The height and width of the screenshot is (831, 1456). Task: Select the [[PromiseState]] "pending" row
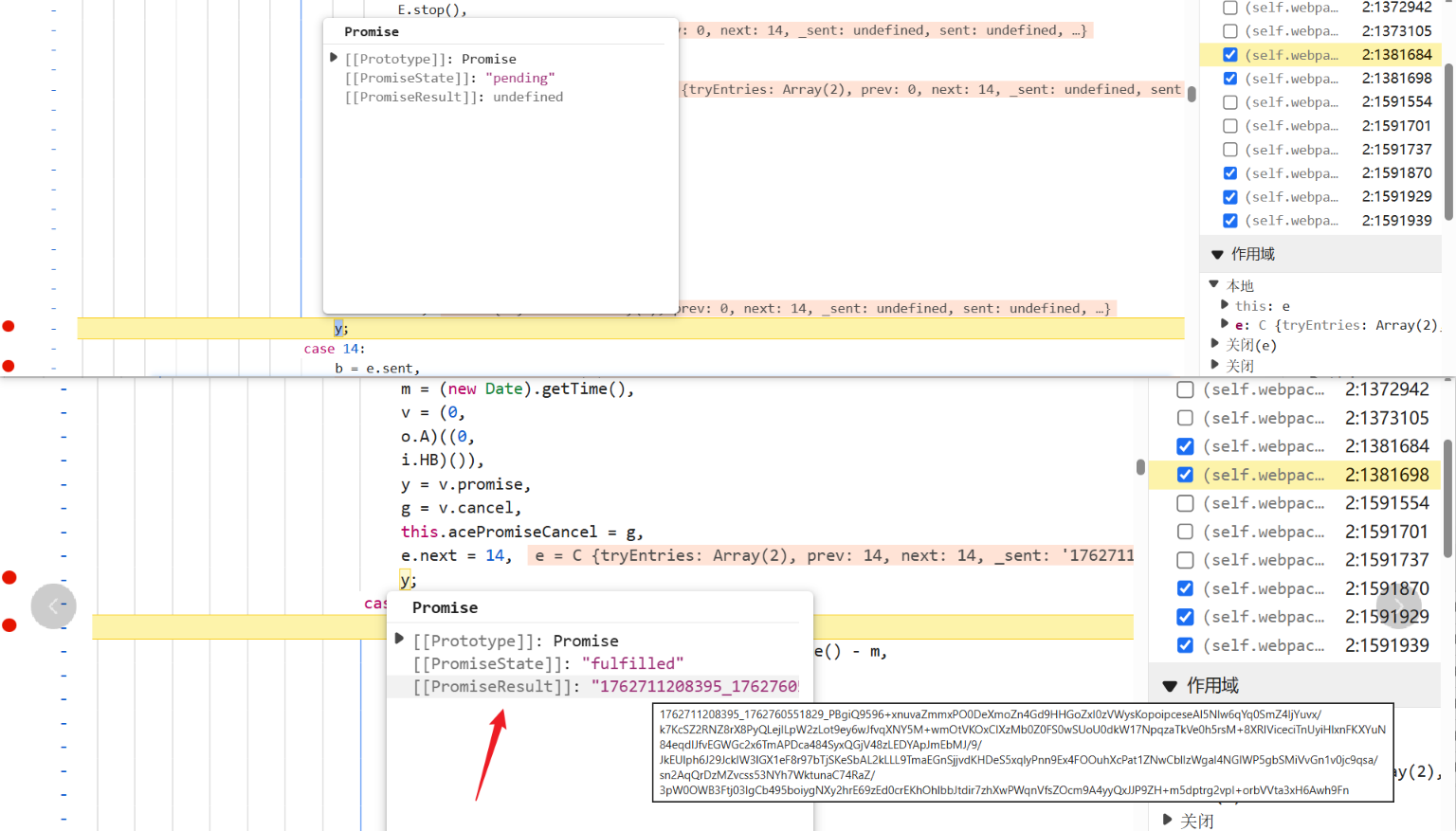pyautogui.click(x=450, y=78)
